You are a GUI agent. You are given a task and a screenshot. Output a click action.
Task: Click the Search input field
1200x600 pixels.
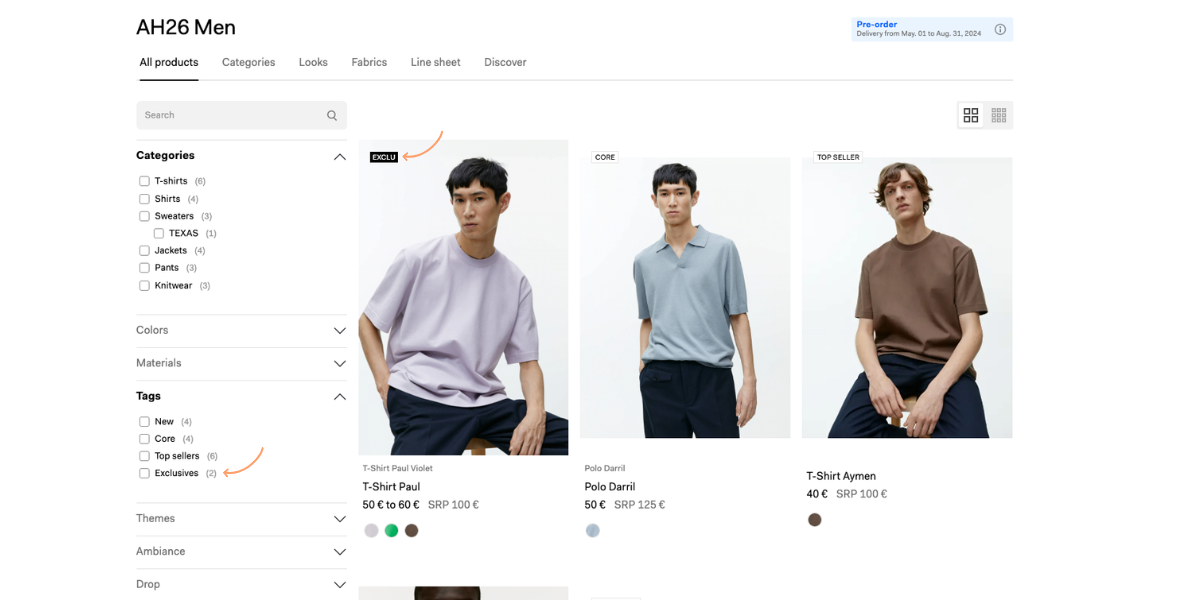(x=241, y=115)
